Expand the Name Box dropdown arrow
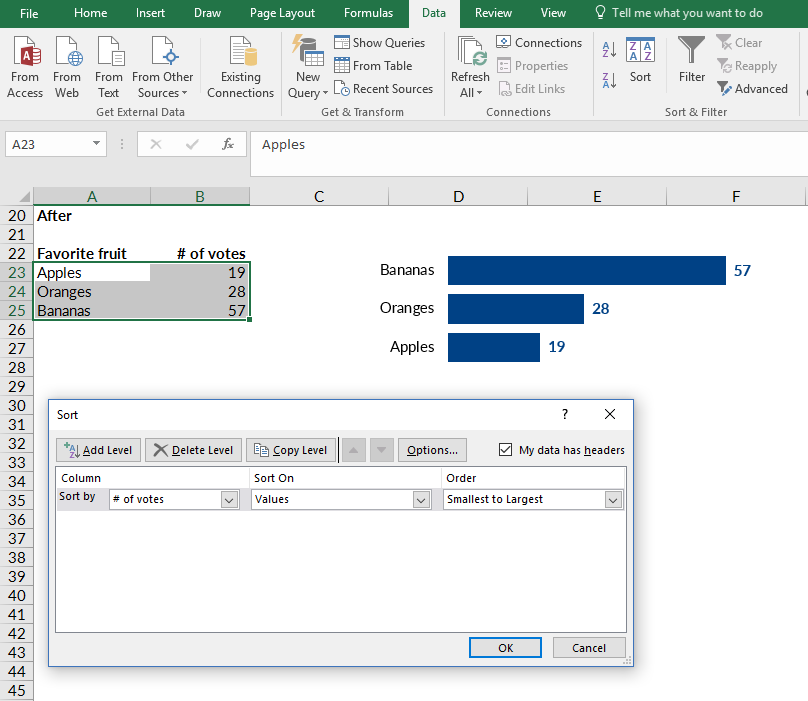 [x=97, y=144]
